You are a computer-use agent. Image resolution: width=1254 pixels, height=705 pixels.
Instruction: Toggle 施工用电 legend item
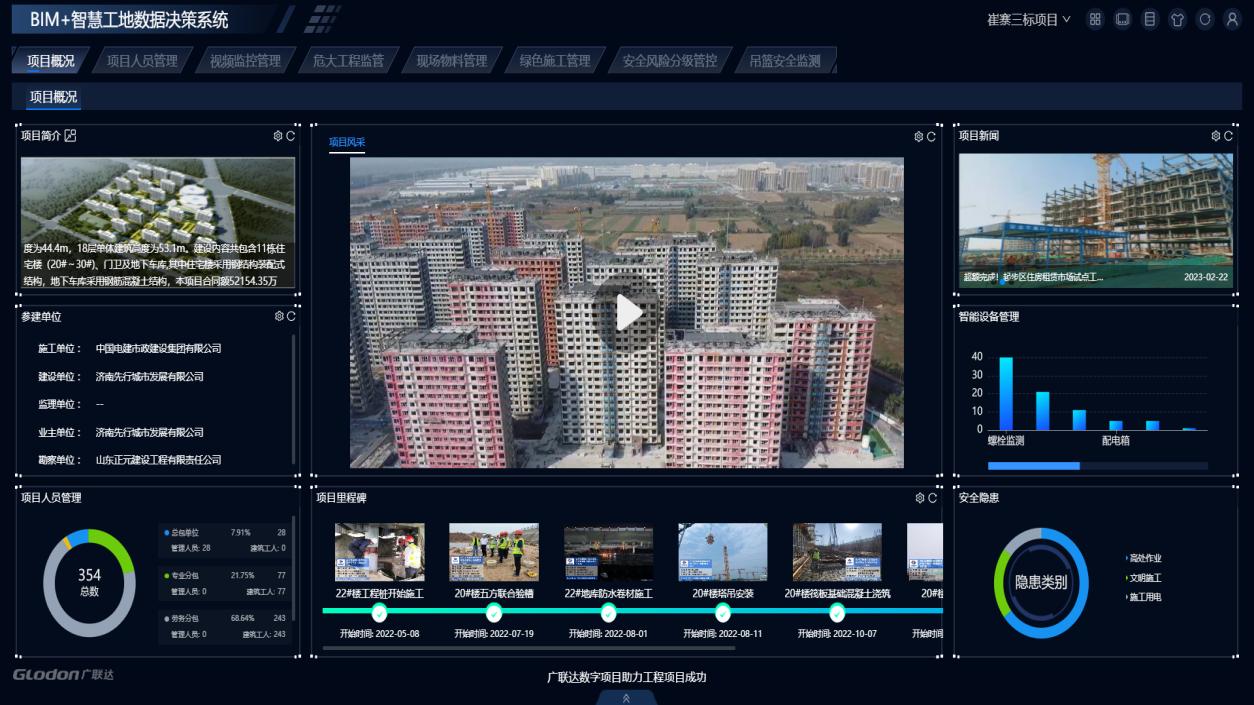point(1144,597)
